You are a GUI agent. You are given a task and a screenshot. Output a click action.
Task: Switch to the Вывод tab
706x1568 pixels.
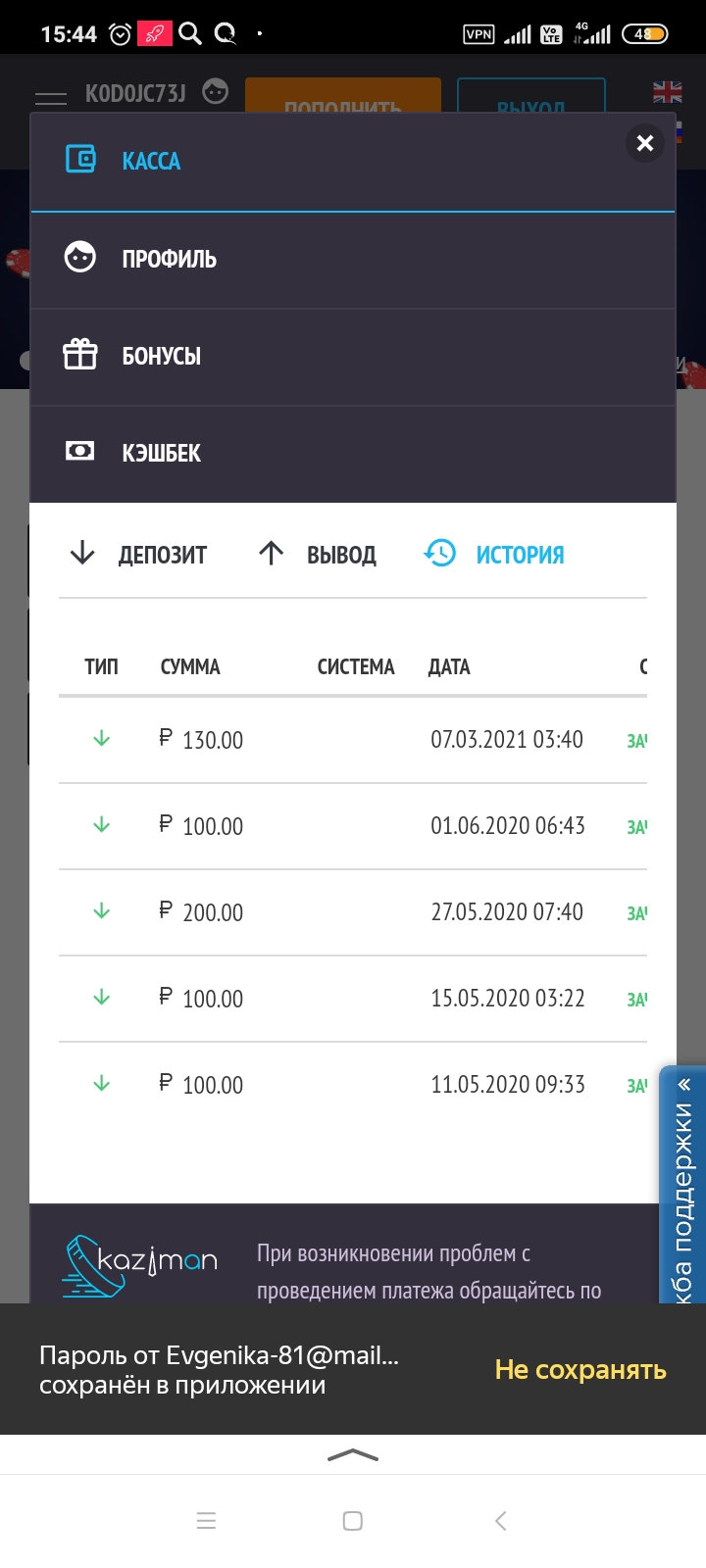pyautogui.click(x=318, y=555)
